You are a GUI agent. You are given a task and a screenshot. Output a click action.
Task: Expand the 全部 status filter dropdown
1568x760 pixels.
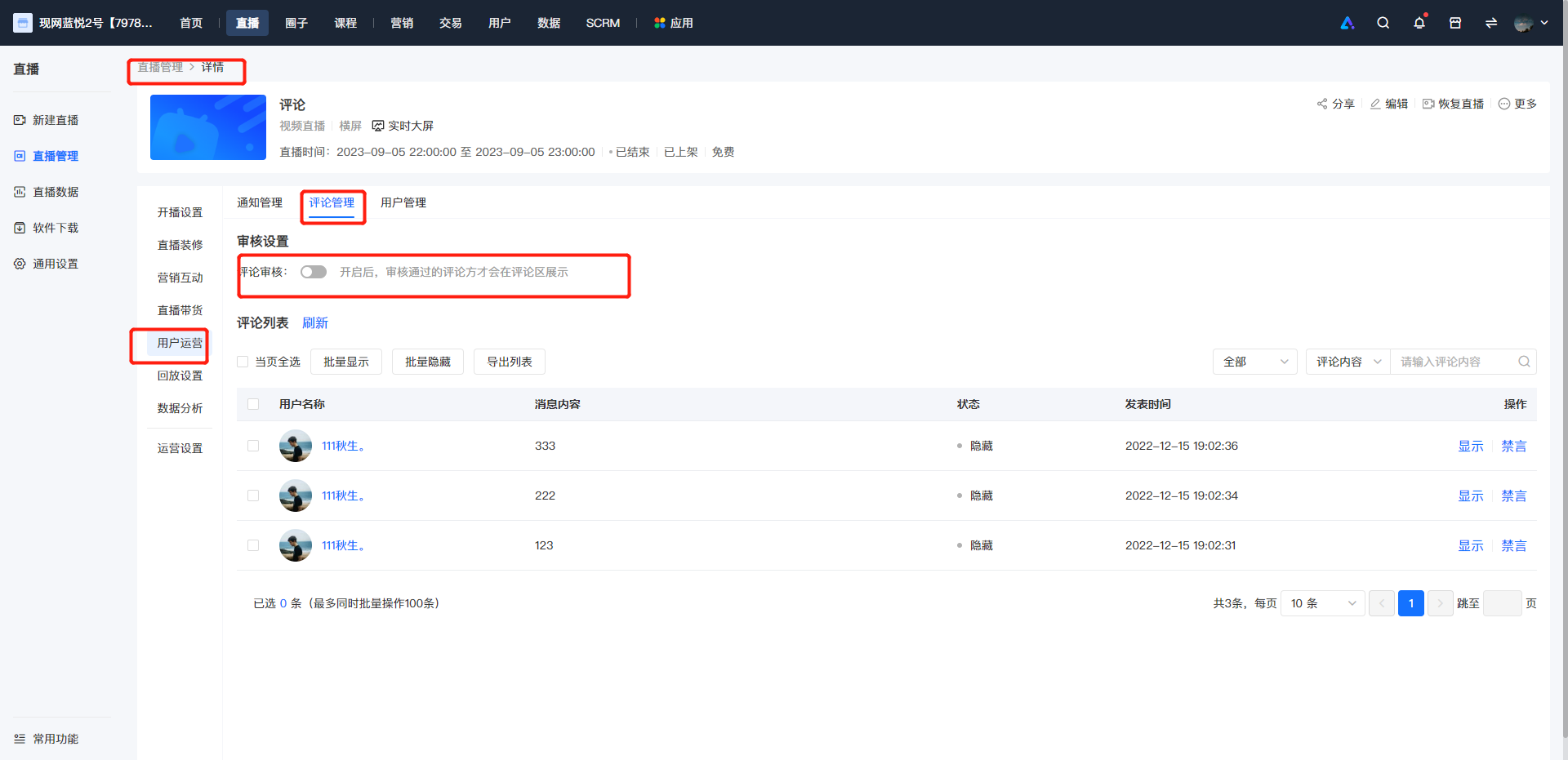point(1255,362)
